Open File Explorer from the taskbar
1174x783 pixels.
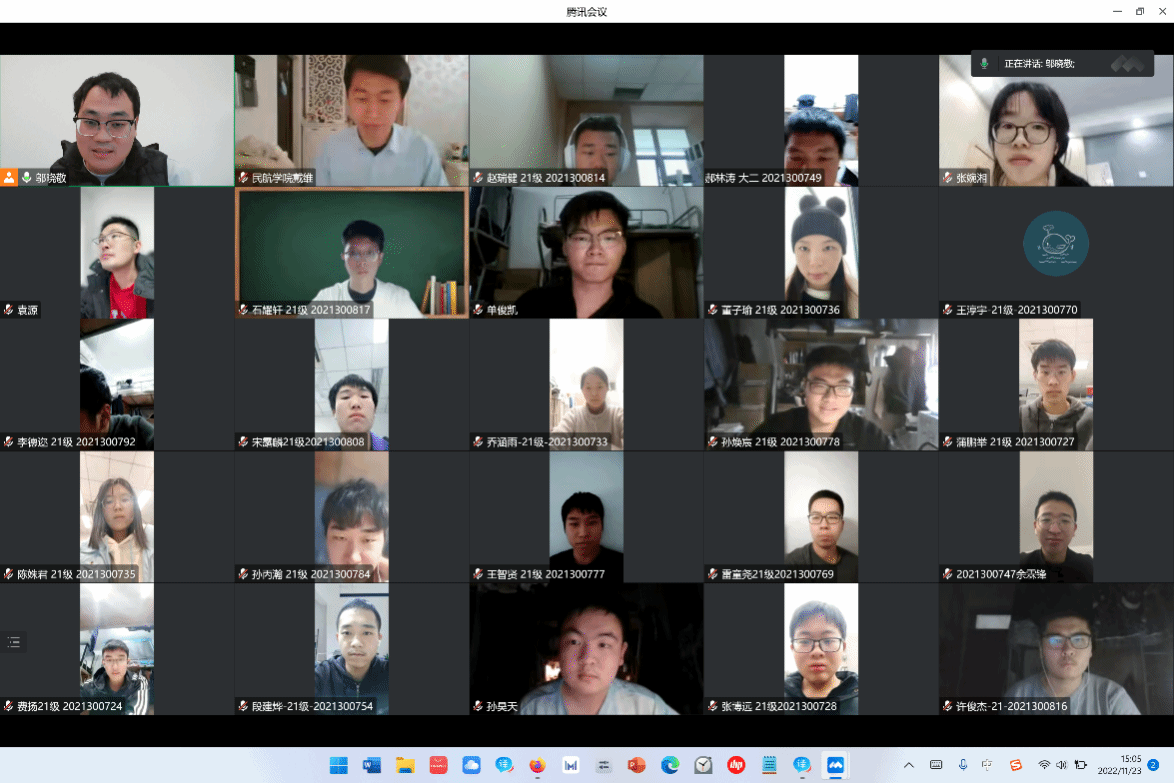point(405,765)
